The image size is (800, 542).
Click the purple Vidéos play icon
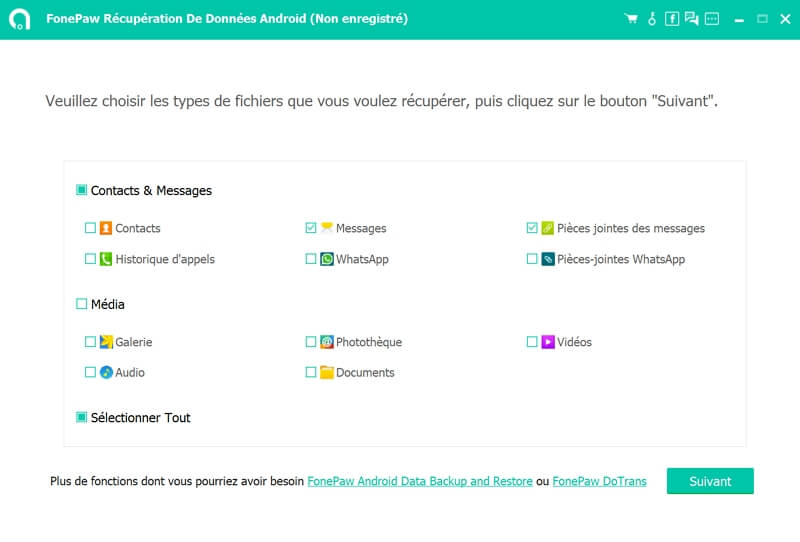coord(547,341)
